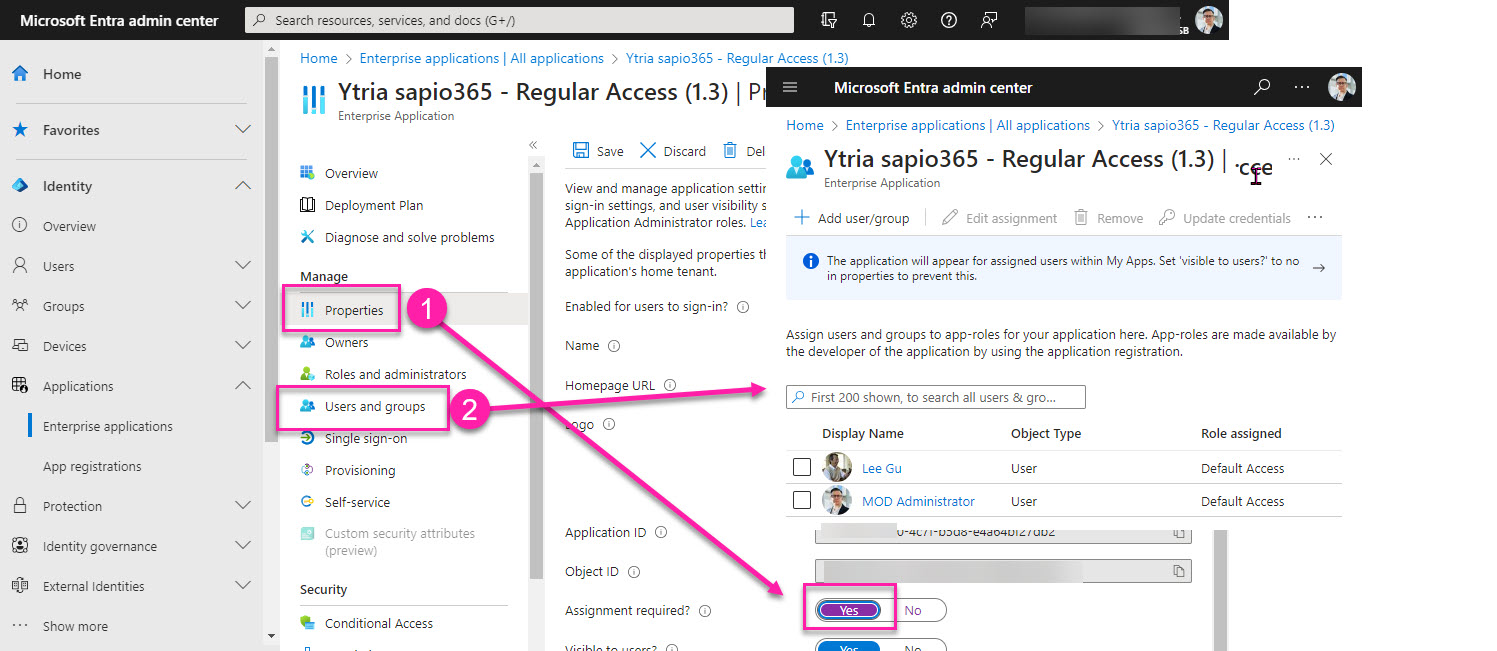Open the Lee Gu user link
The image size is (1497, 651).
(881, 468)
